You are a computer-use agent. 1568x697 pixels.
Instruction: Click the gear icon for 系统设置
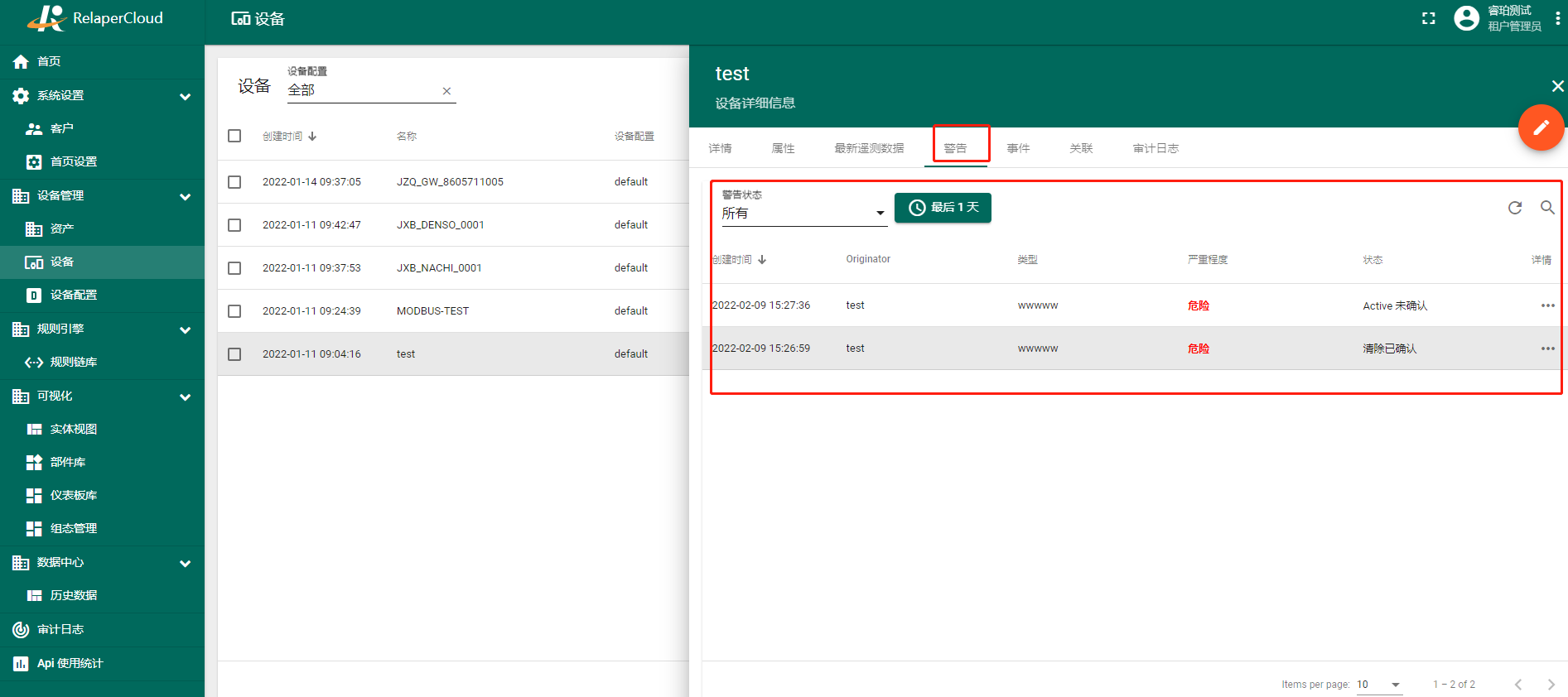[x=21, y=96]
